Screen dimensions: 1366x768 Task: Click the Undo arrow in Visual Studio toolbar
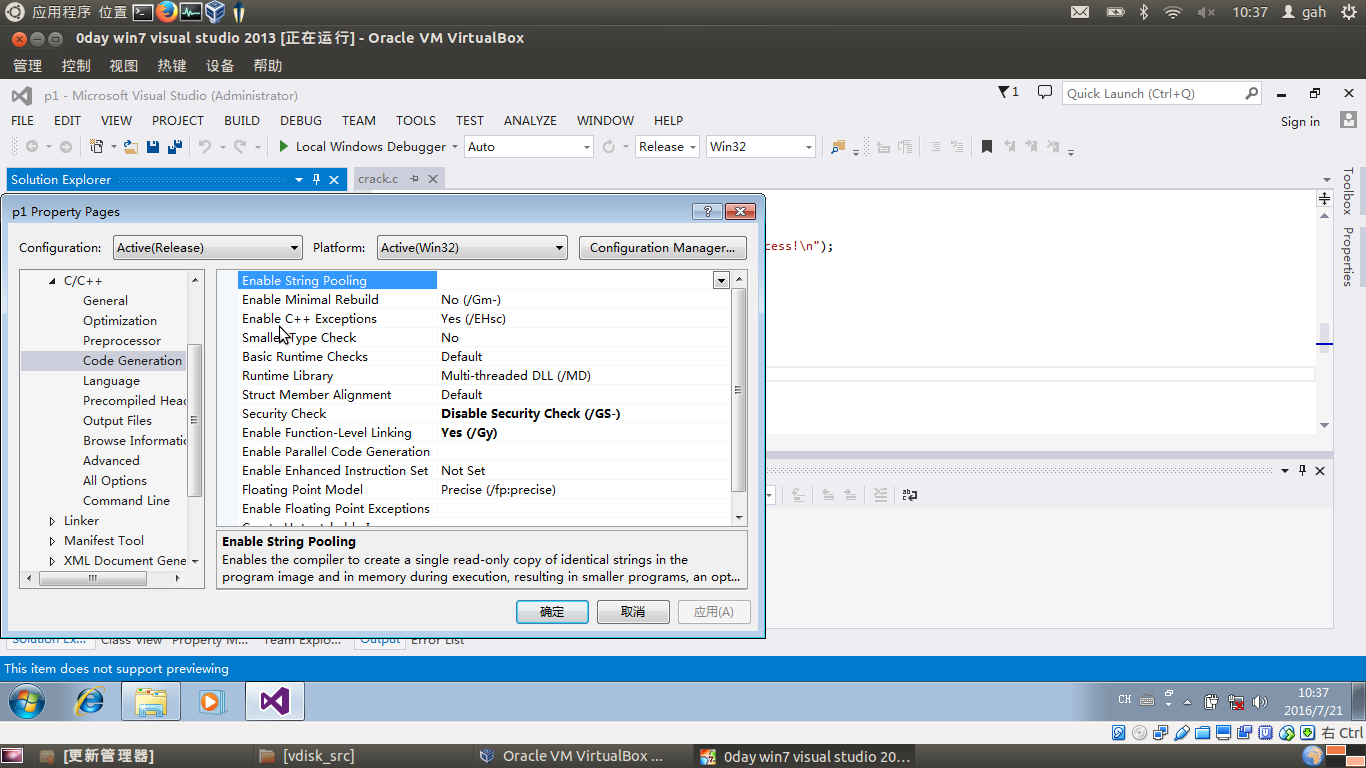(x=204, y=147)
